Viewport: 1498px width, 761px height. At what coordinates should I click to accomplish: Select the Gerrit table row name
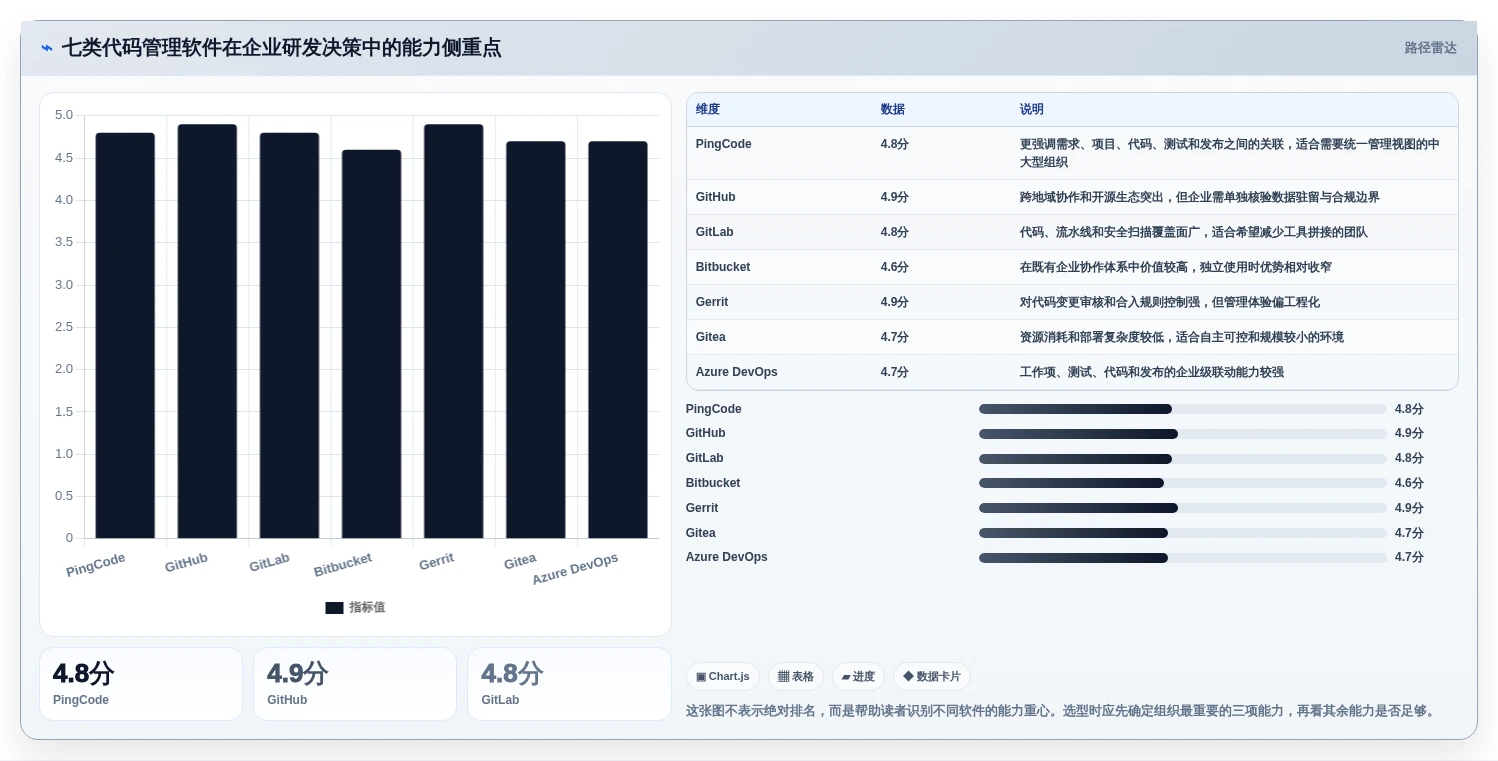[x=712, y=302]
